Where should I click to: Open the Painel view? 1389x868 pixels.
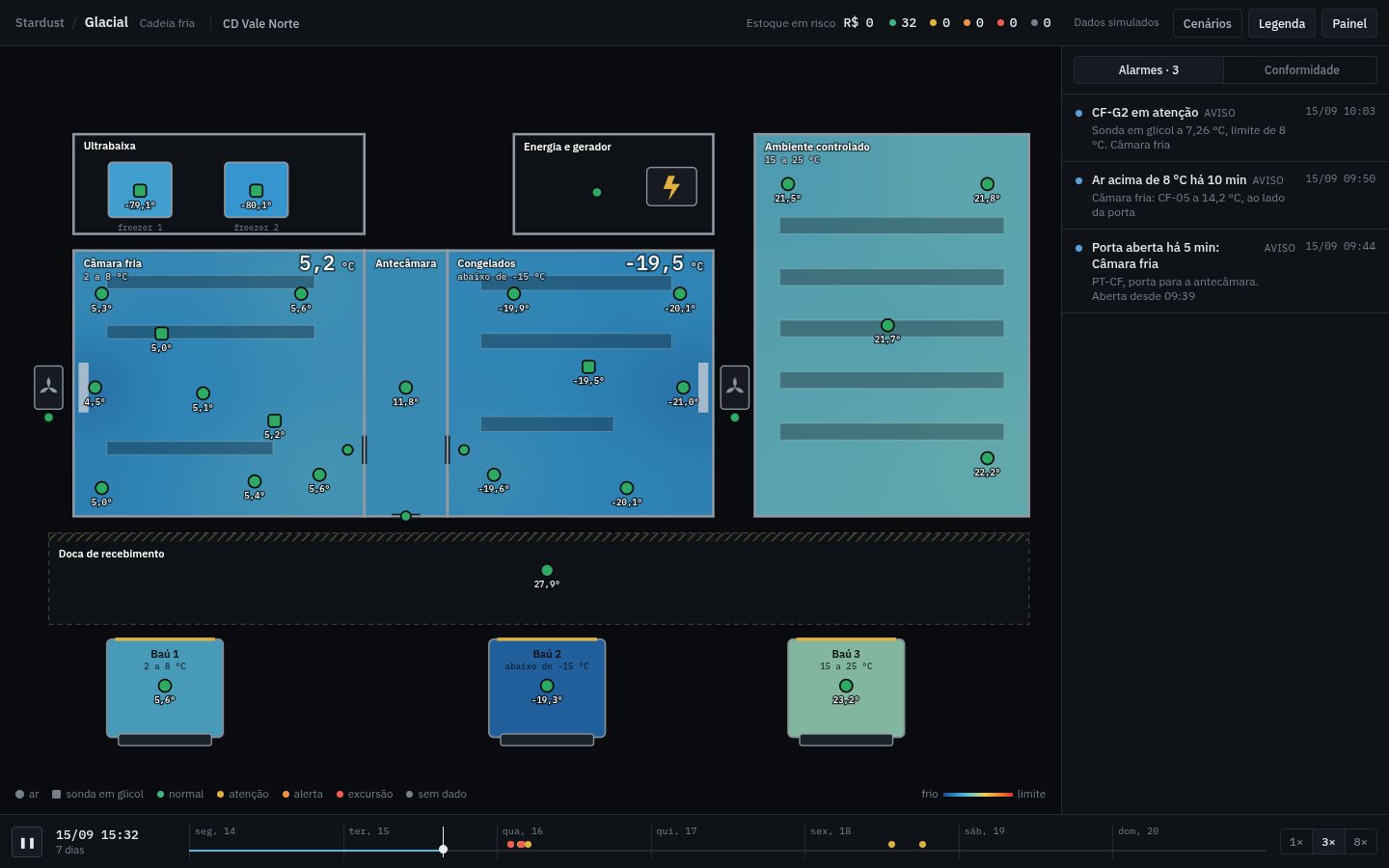pos(1349,23)
